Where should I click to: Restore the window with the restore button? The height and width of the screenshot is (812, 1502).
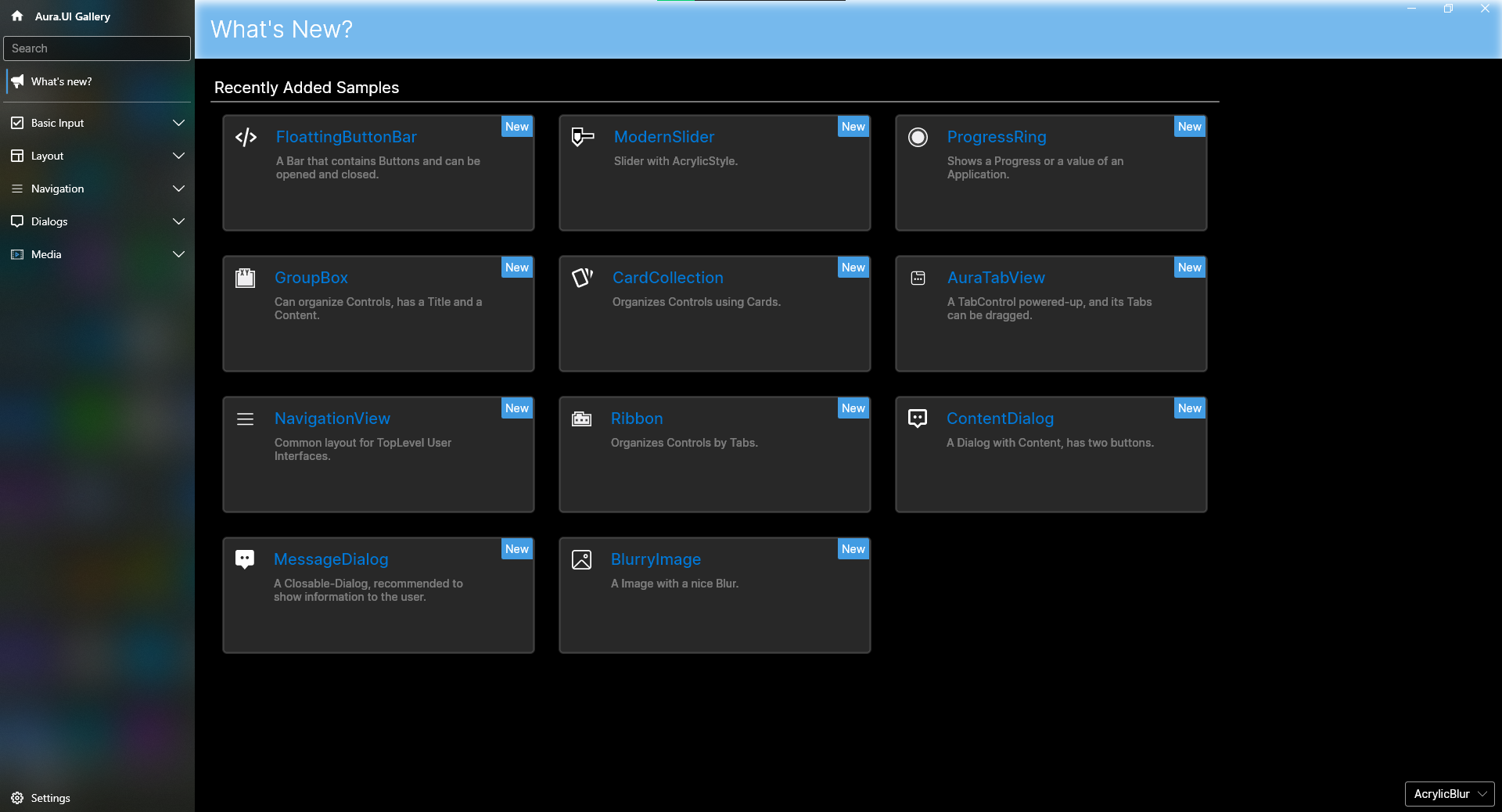[1448, 9]
